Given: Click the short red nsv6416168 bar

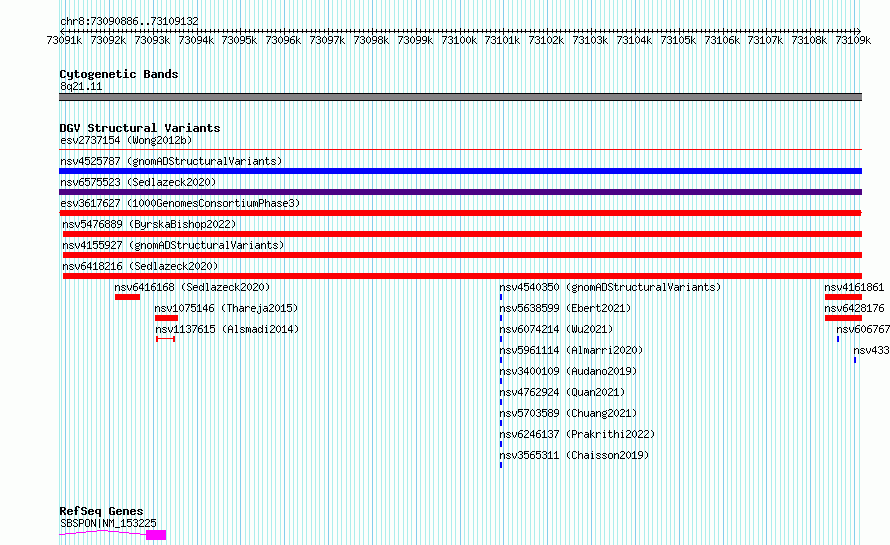Looking at the screenshot, I should coord(127,297).
